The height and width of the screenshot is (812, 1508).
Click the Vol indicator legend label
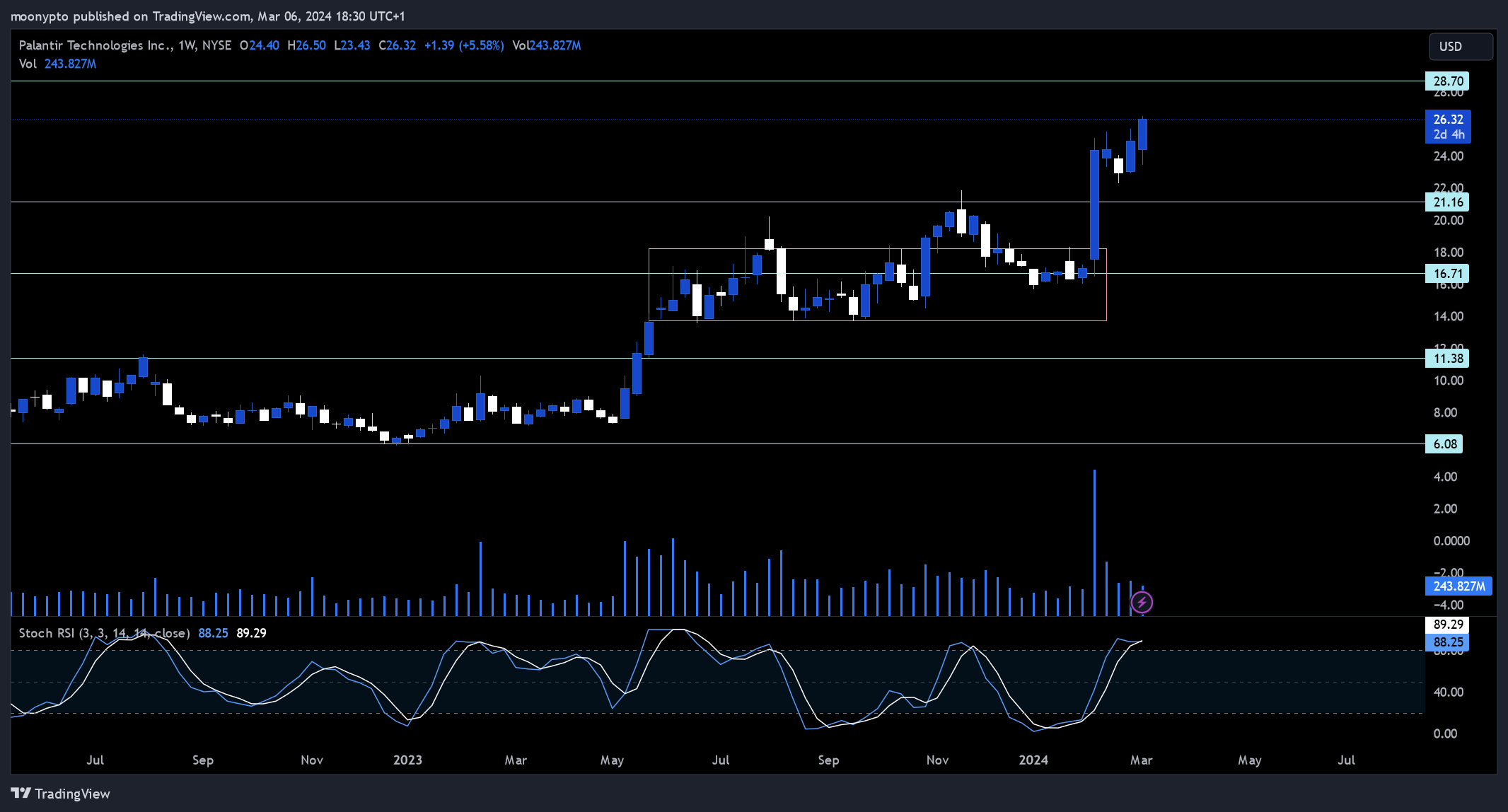pos(28,64)
